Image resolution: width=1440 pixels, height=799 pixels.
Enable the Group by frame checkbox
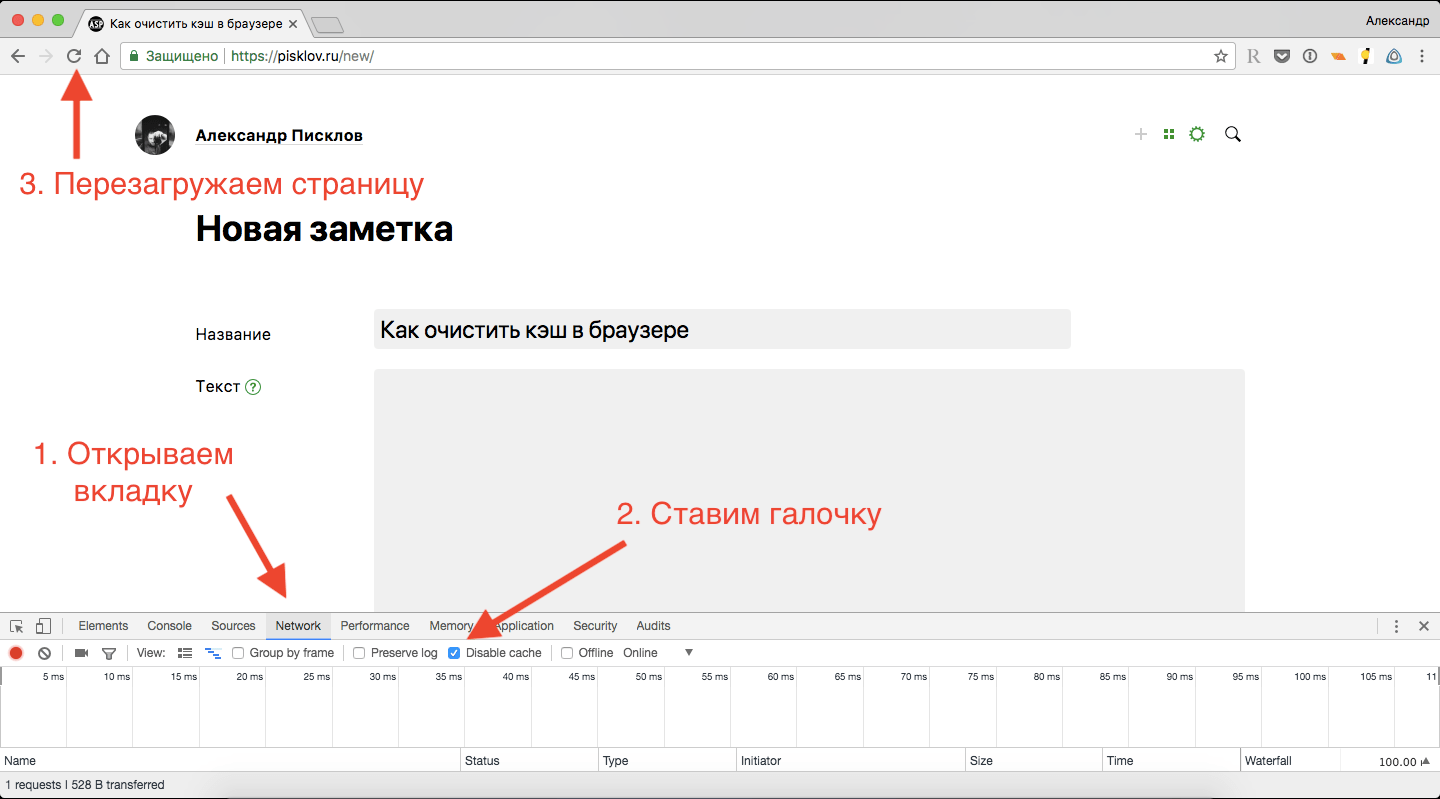pyautogui.click(x=238, y=653)
